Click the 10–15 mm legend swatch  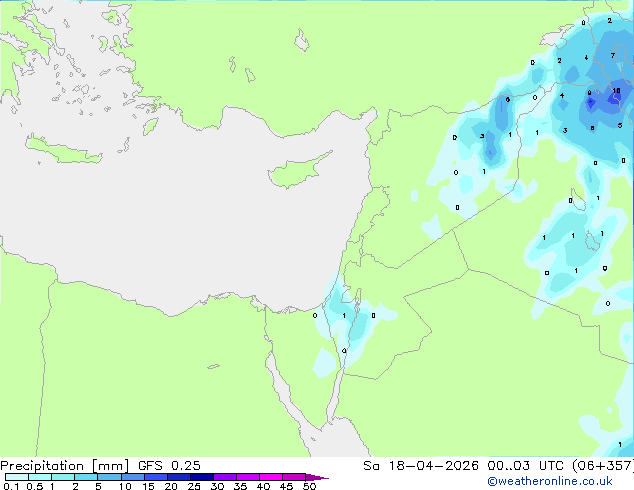[x=132, y=477]
